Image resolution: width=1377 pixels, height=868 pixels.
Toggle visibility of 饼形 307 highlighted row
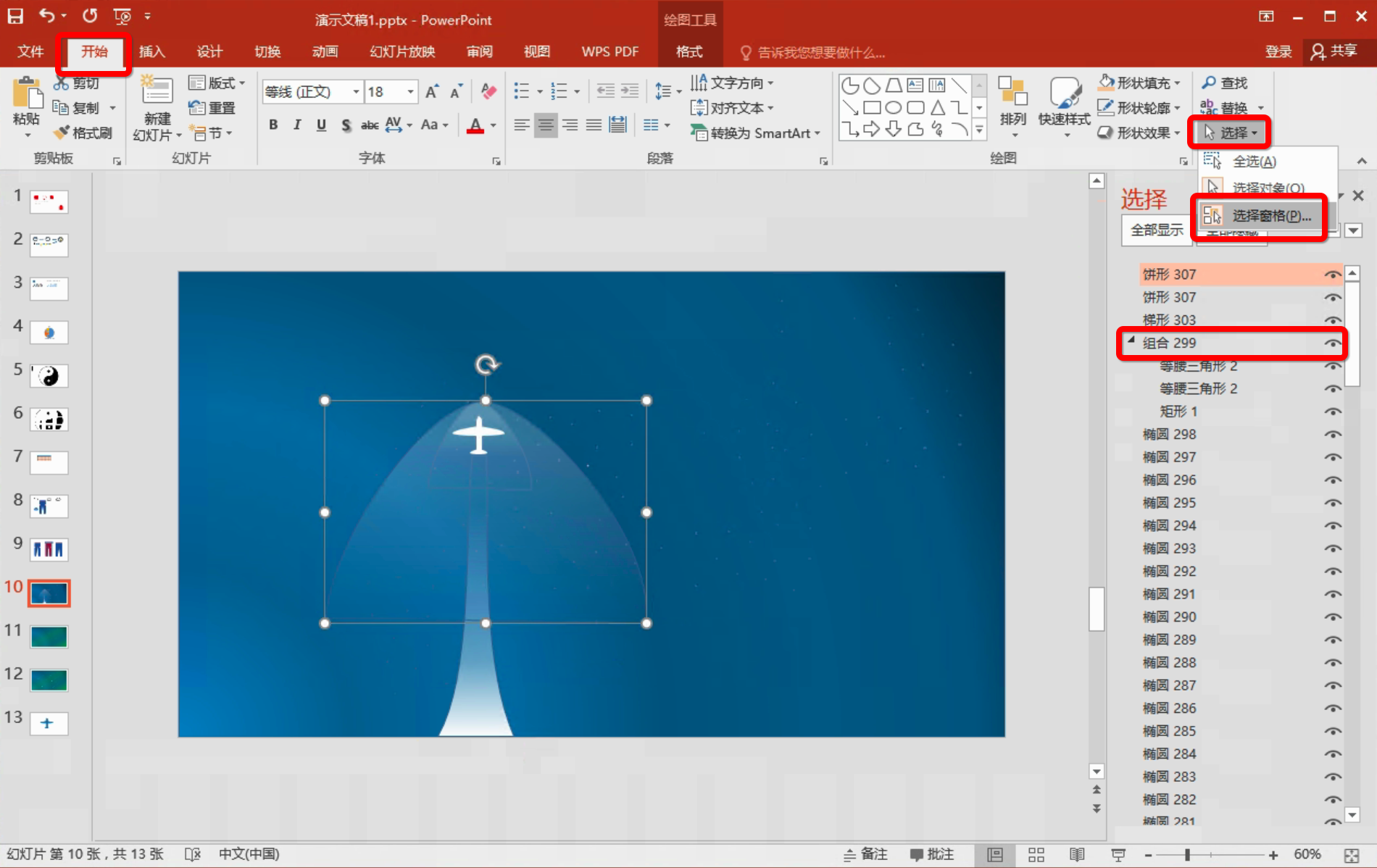(x=1332, y=275)
